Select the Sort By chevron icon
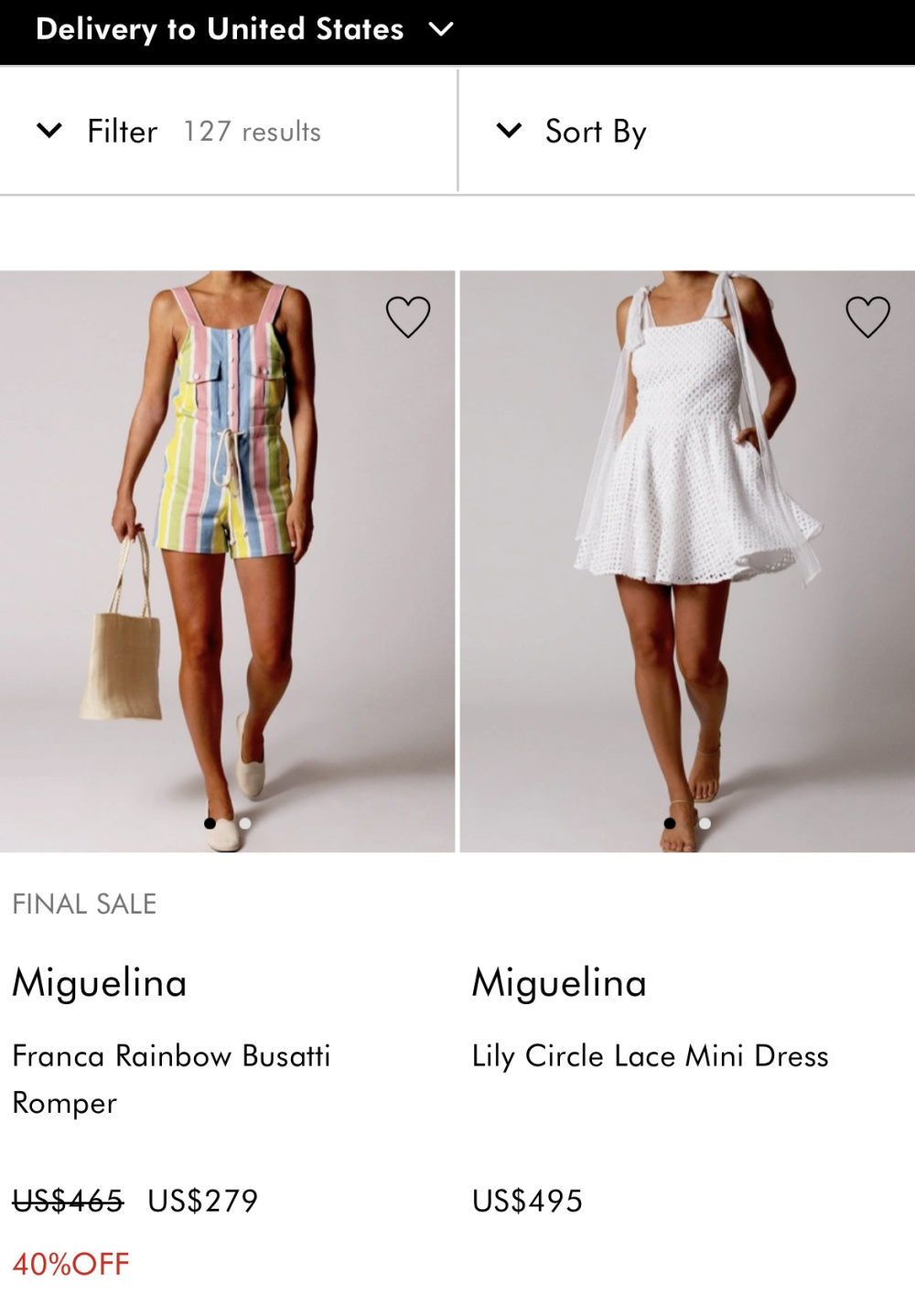This screenshot has height=1316, width=915. click(507, 130)
